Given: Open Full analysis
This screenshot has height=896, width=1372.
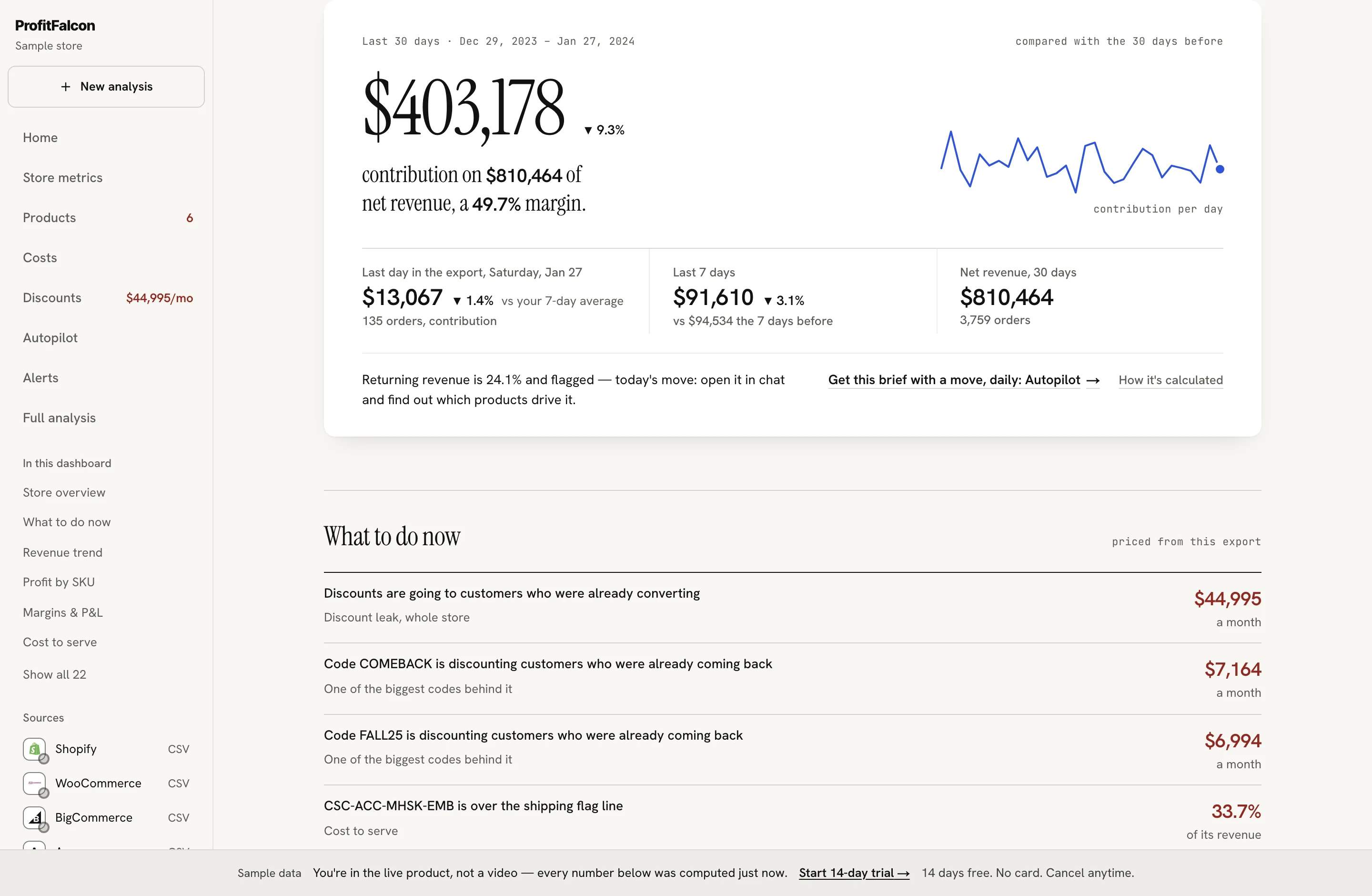Looking at the screenshot, I should (60, 418).
